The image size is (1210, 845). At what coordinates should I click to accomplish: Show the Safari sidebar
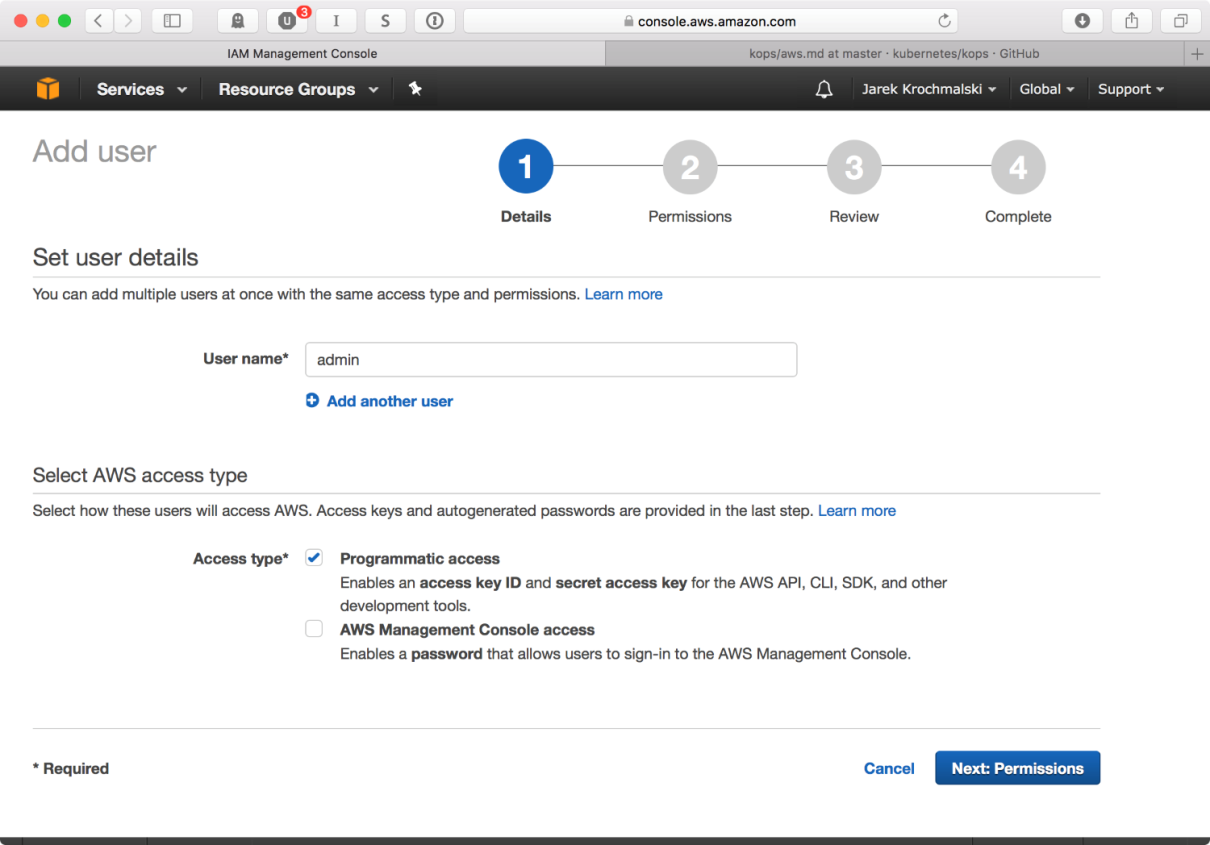[172, 20]
